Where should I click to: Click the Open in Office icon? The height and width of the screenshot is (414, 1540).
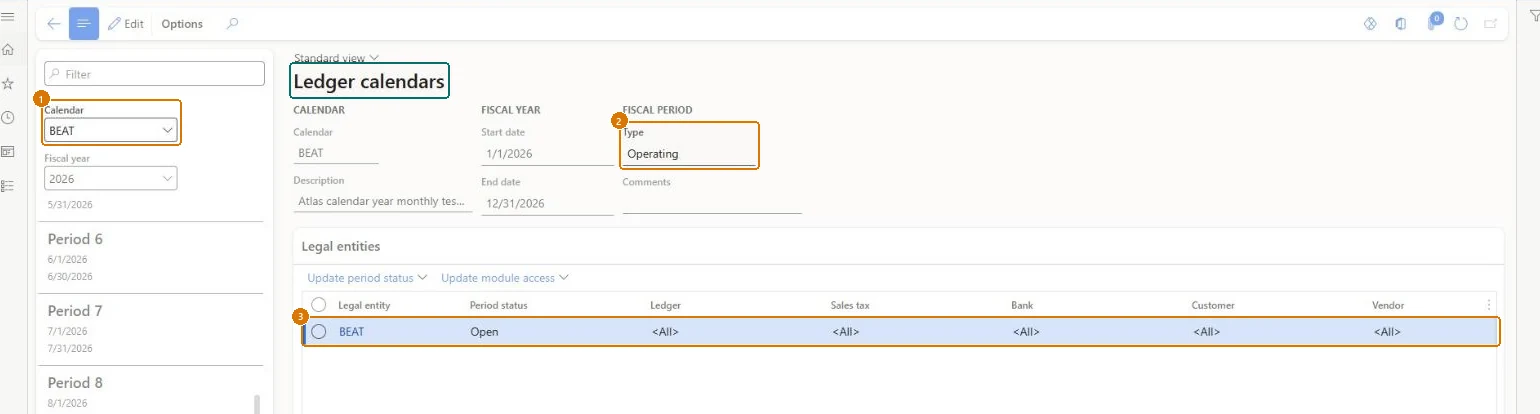(1401, 24)
